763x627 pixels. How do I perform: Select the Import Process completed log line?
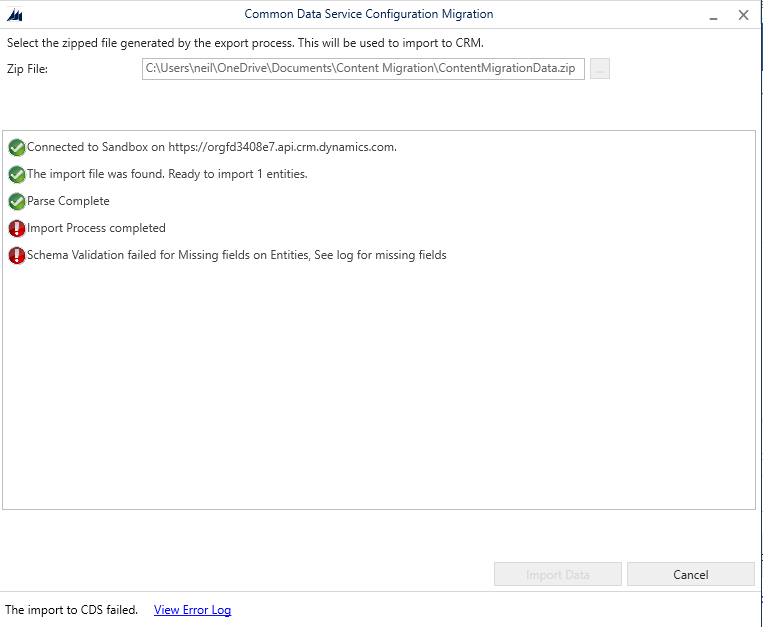pos(96,228)
